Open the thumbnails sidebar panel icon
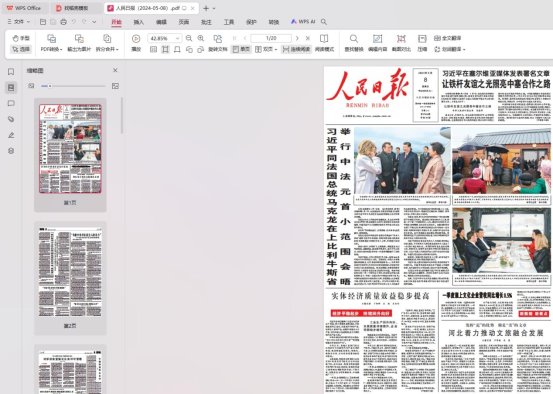553x394 pixels. pos(11,87)
